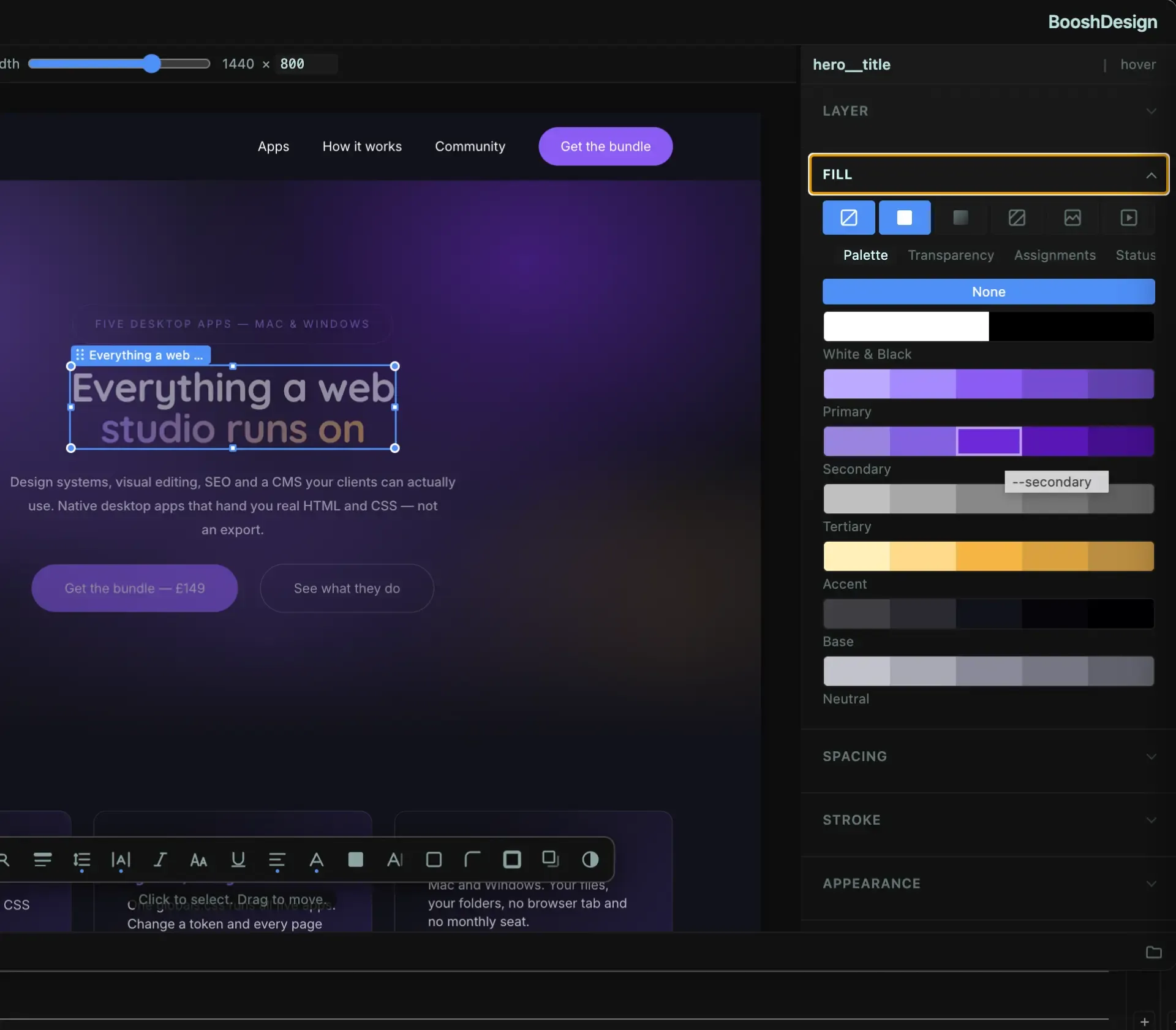The width and height of the screenshot is (1176, 1030).
Task: Click the 'Get the bundle — £149' button
Action: pos(134,588)
